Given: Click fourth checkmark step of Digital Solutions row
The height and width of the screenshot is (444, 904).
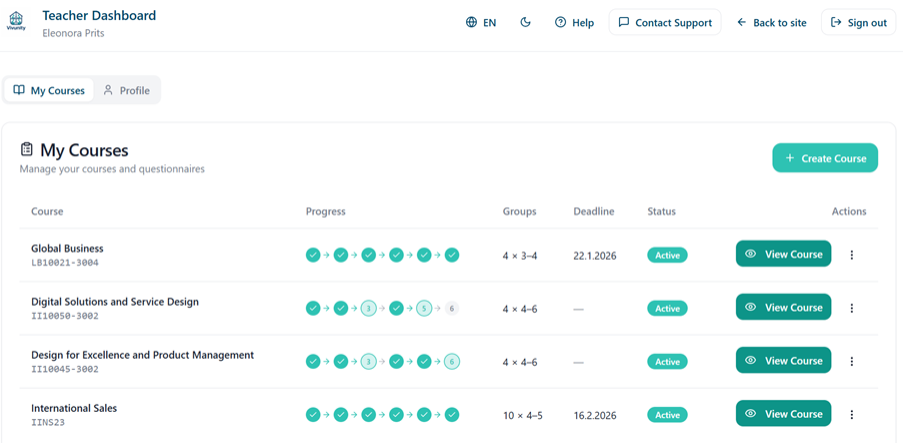Looking at the screenshot, I should coord(396,308).
